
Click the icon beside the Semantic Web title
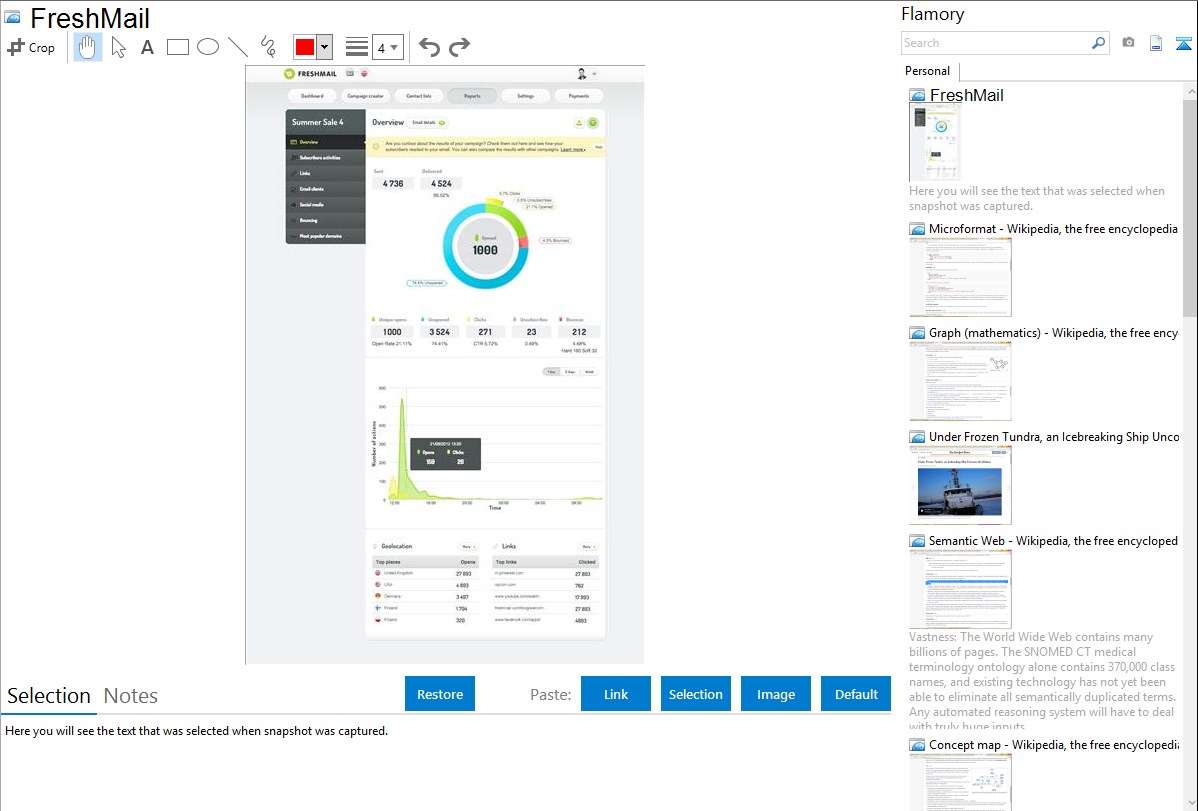tap(917, 541)
